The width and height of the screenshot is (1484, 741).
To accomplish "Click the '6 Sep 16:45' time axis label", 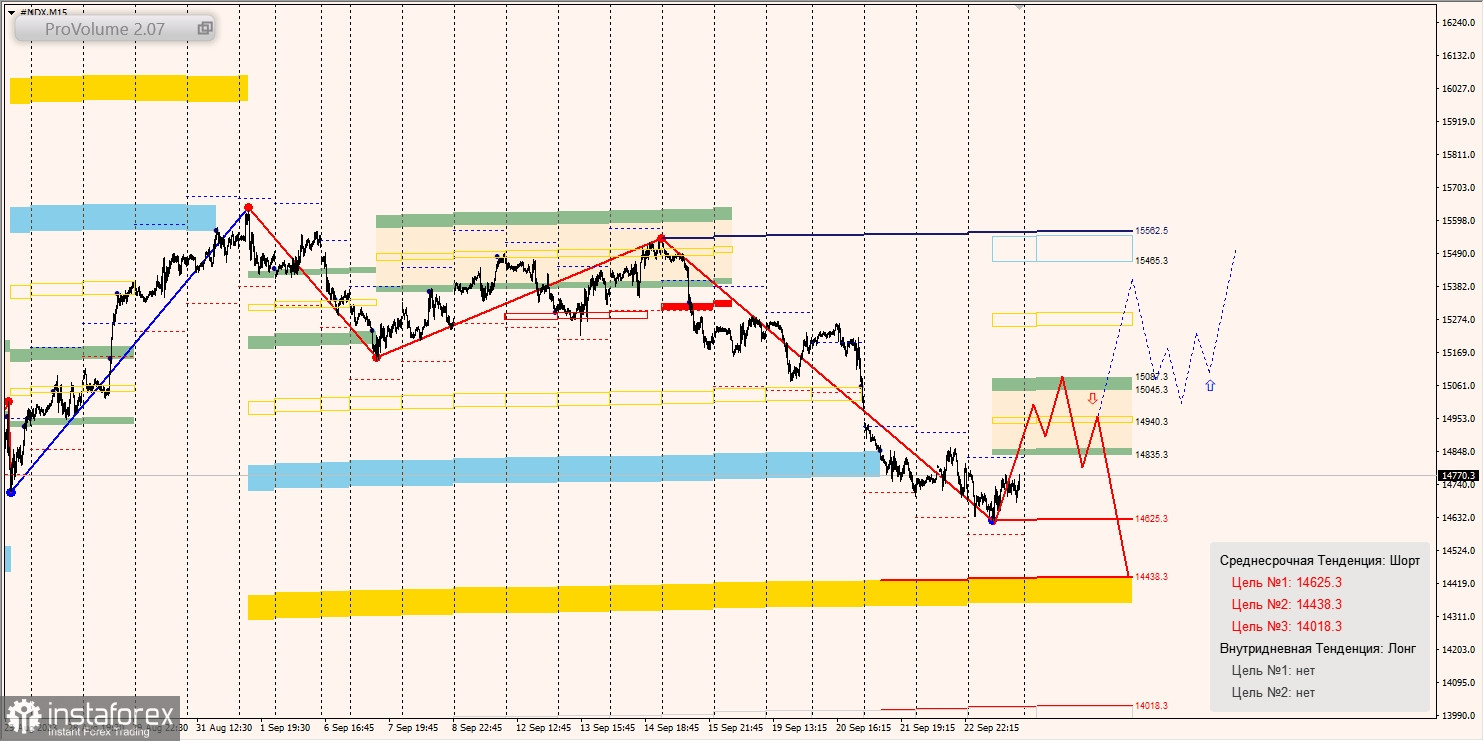I will (349, 728).
